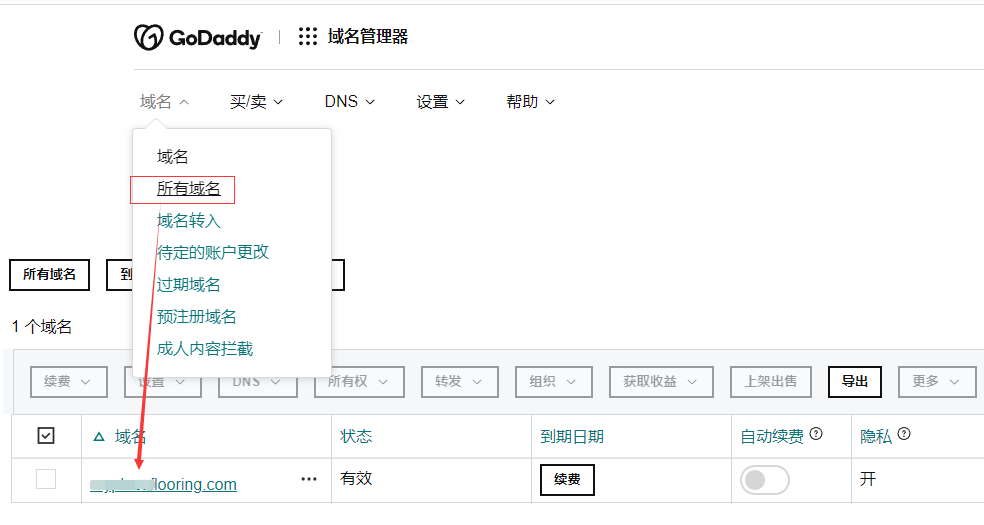
Task: Open the nine-dot app grid icon
Action: (x=308, y=36)
